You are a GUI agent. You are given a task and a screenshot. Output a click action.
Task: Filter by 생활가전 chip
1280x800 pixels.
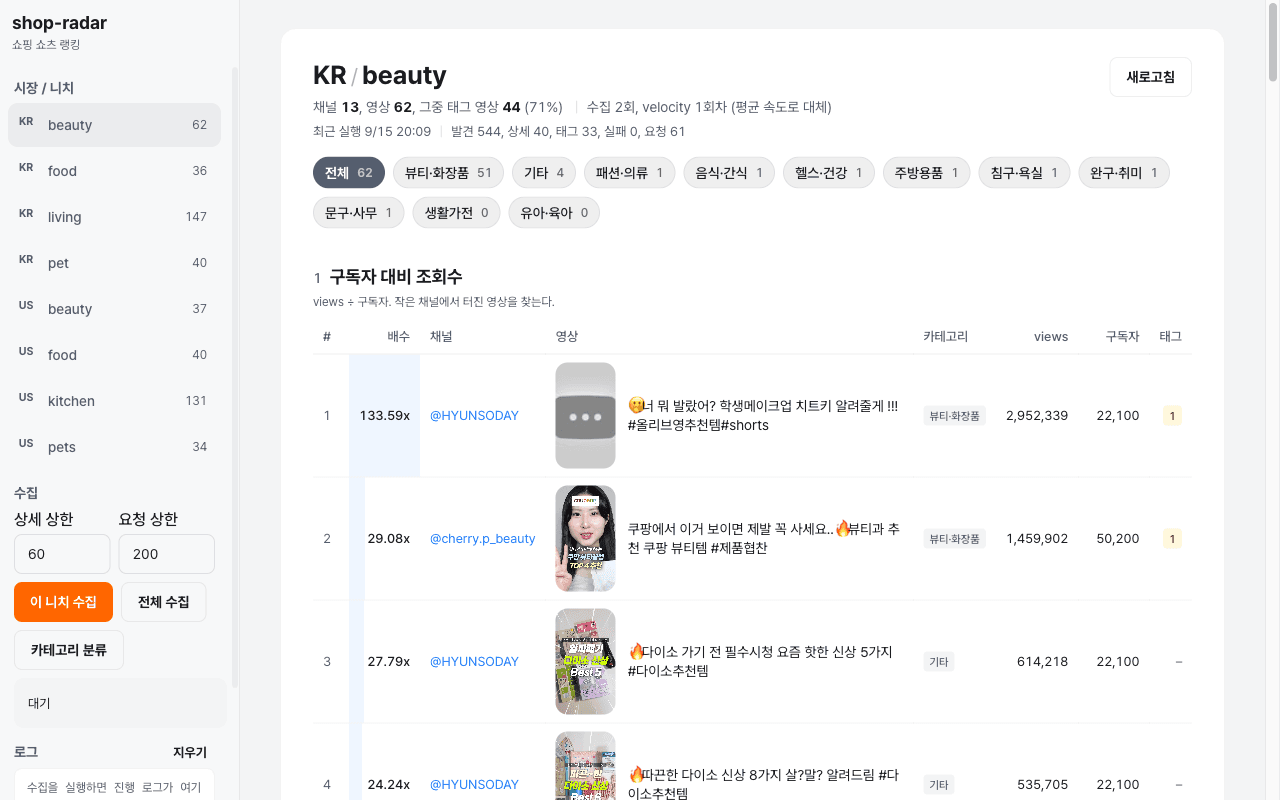(456, 213)
